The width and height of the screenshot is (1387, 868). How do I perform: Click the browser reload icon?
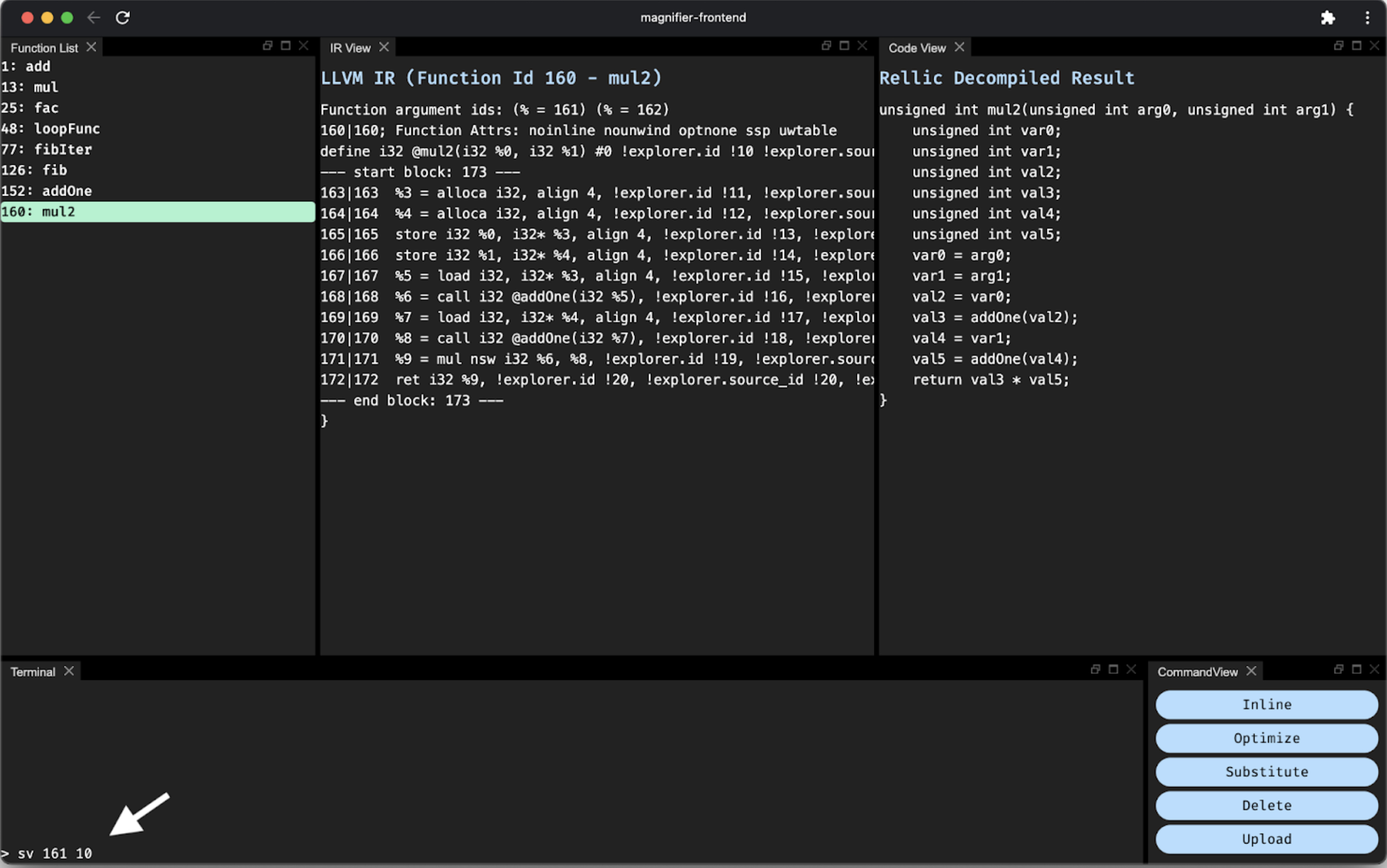click(122, 18)
